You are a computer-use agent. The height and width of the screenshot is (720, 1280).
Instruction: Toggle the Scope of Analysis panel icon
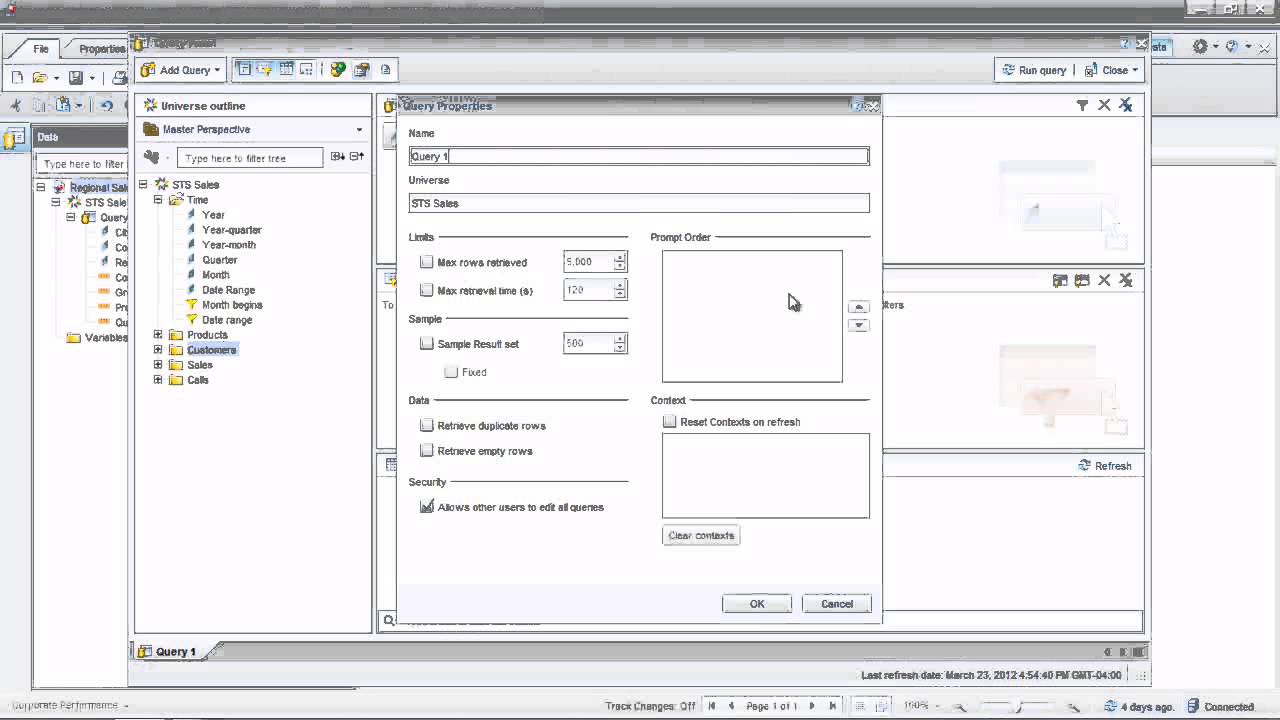[x=306, y=70]
